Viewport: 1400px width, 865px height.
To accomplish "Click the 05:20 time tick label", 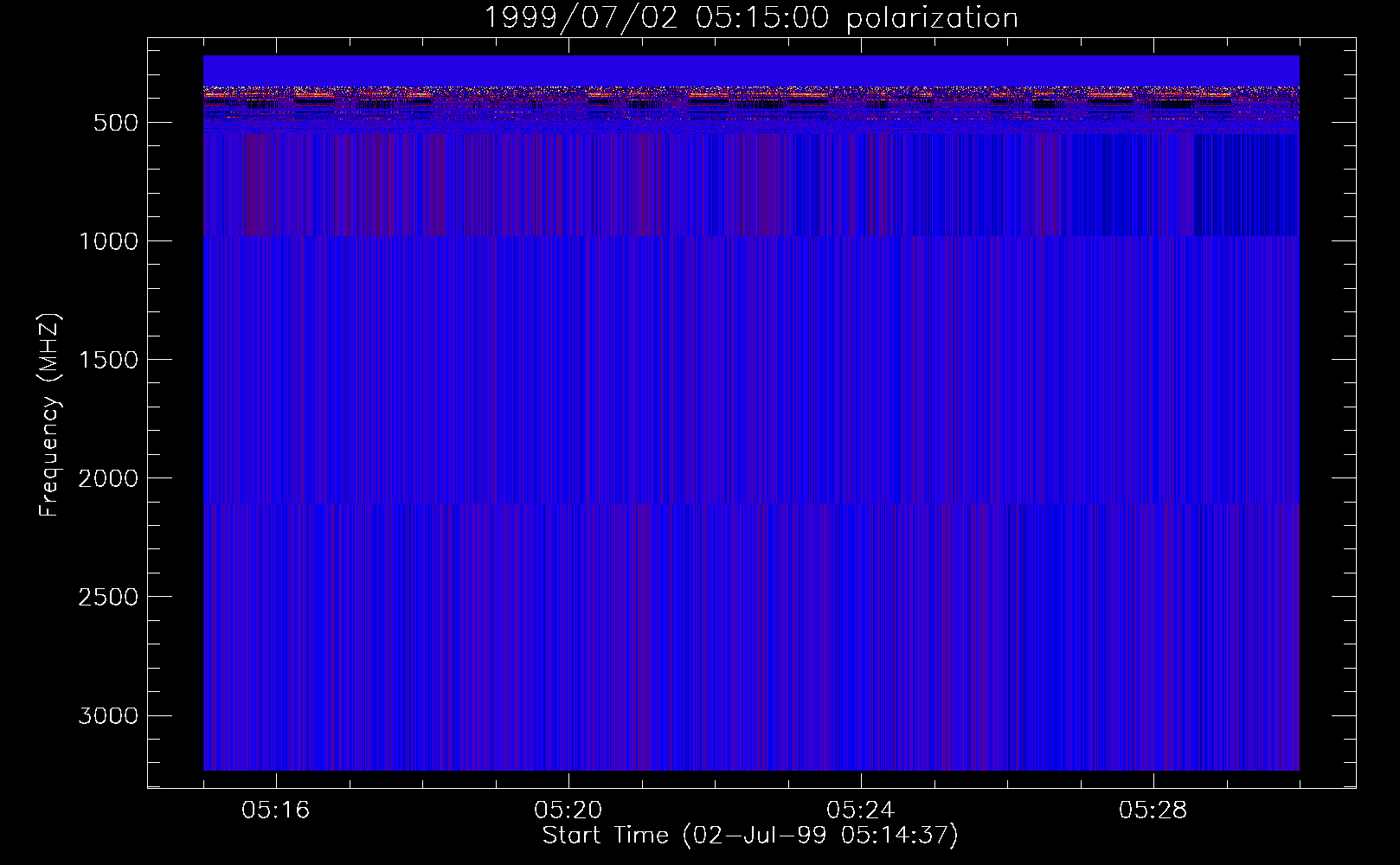I will point(568,811).
